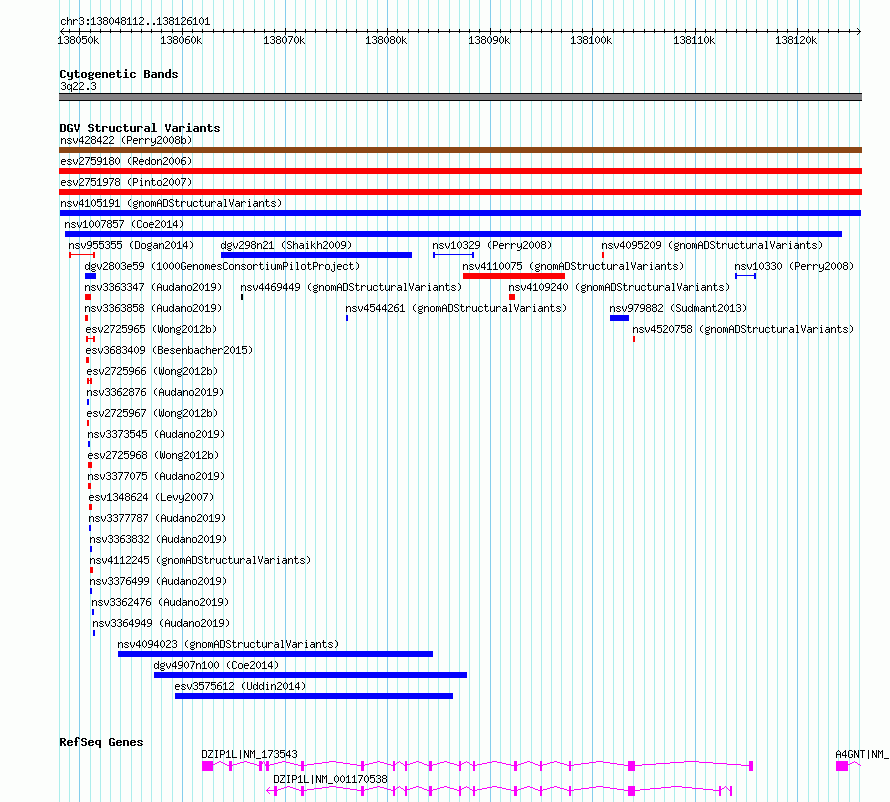
Task: Click the DGV Structural Variants track title
Action: [x=140, y=128]
